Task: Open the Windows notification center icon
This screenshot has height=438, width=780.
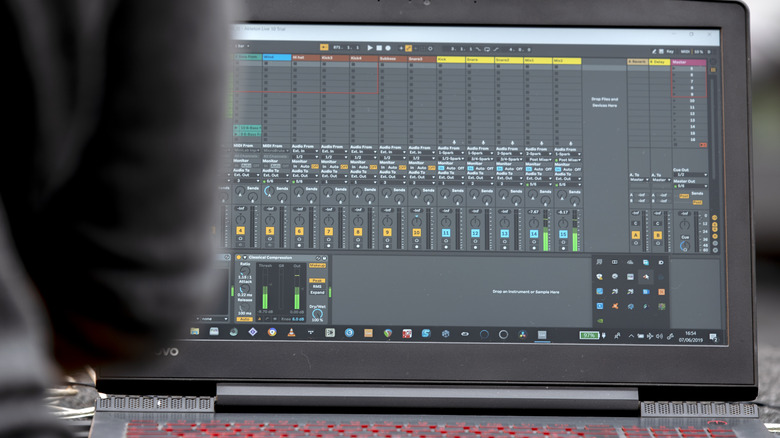Action: point(713,337)
